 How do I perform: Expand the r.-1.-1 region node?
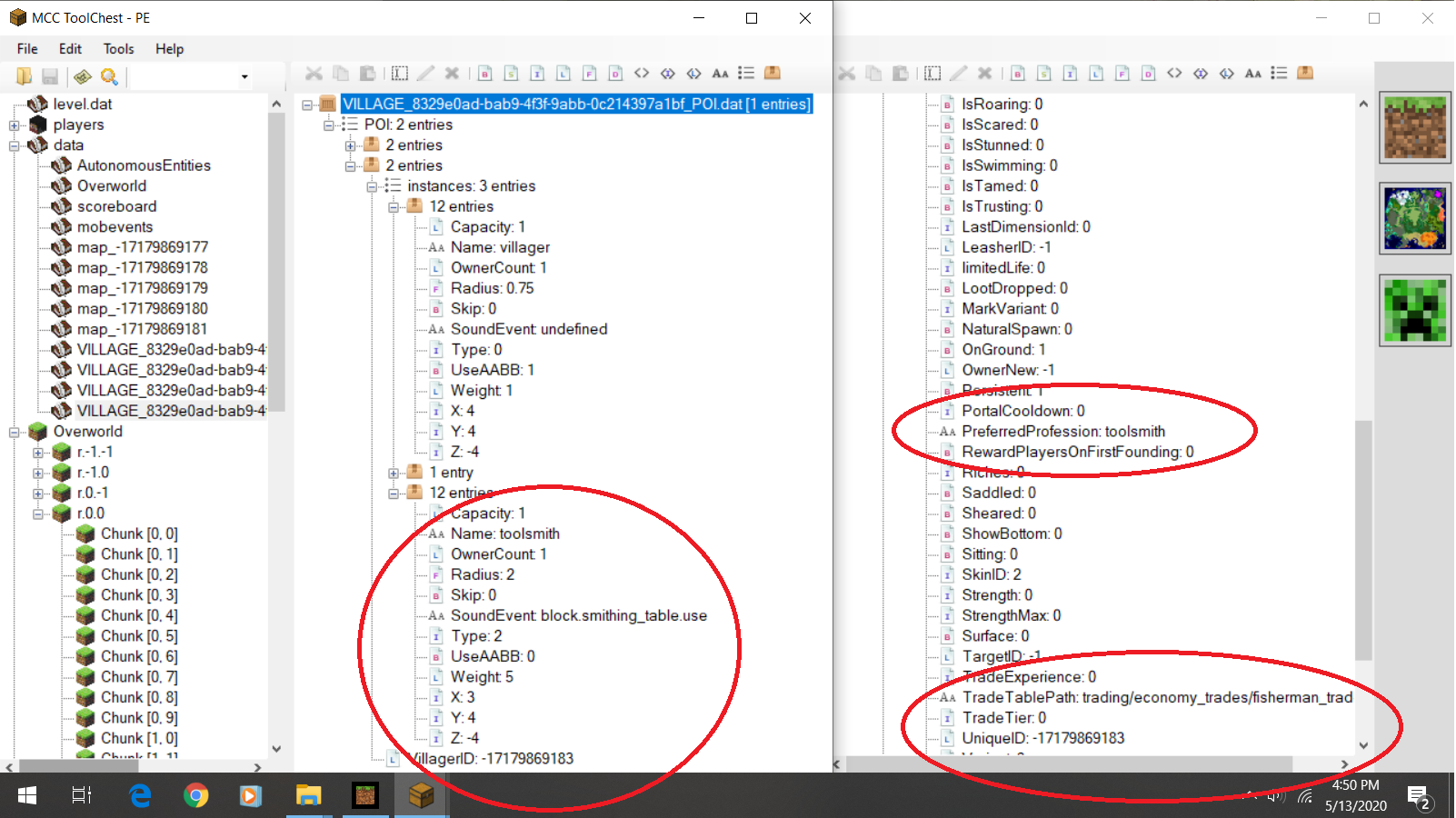38,453
